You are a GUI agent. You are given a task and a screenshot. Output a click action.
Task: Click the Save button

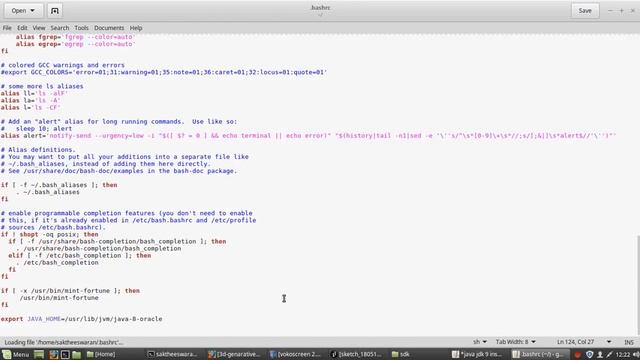pyautogui.click(x=585, y=11)
